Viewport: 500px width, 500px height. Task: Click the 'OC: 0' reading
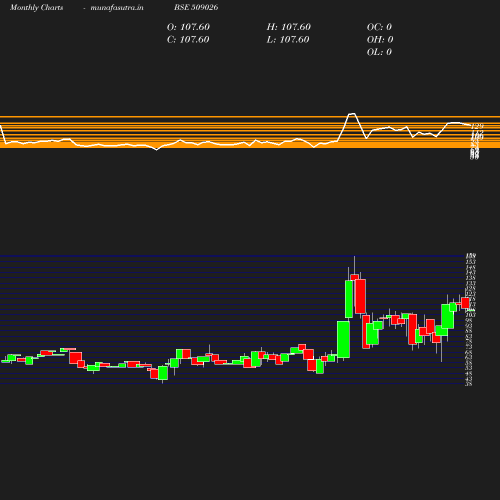pos(379,27)
